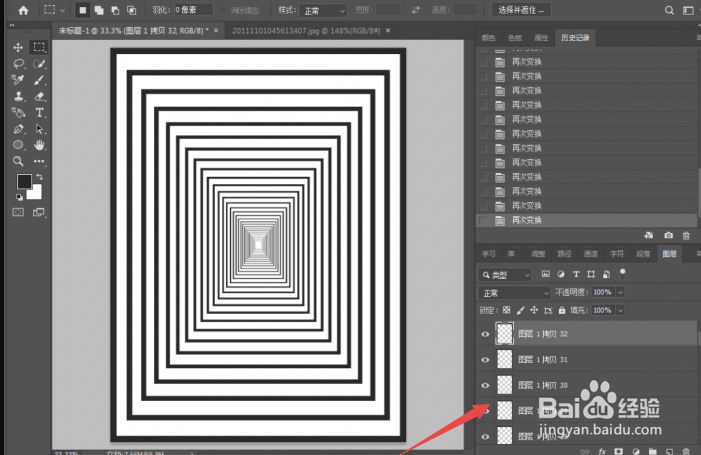Go to the Home screen icon
The width and height of the screenshot is (701, 455).
(23, 10)
